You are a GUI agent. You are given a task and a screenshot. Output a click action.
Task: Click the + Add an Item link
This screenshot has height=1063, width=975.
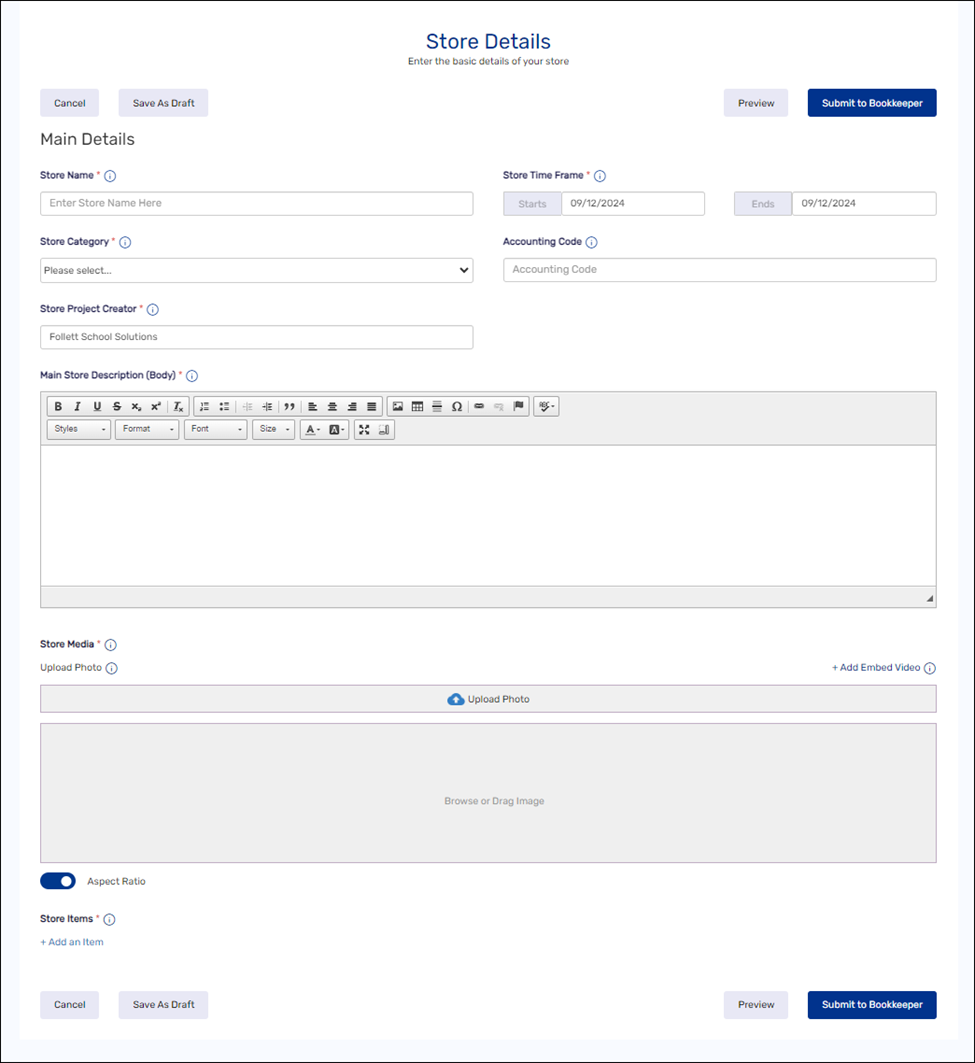72,942
